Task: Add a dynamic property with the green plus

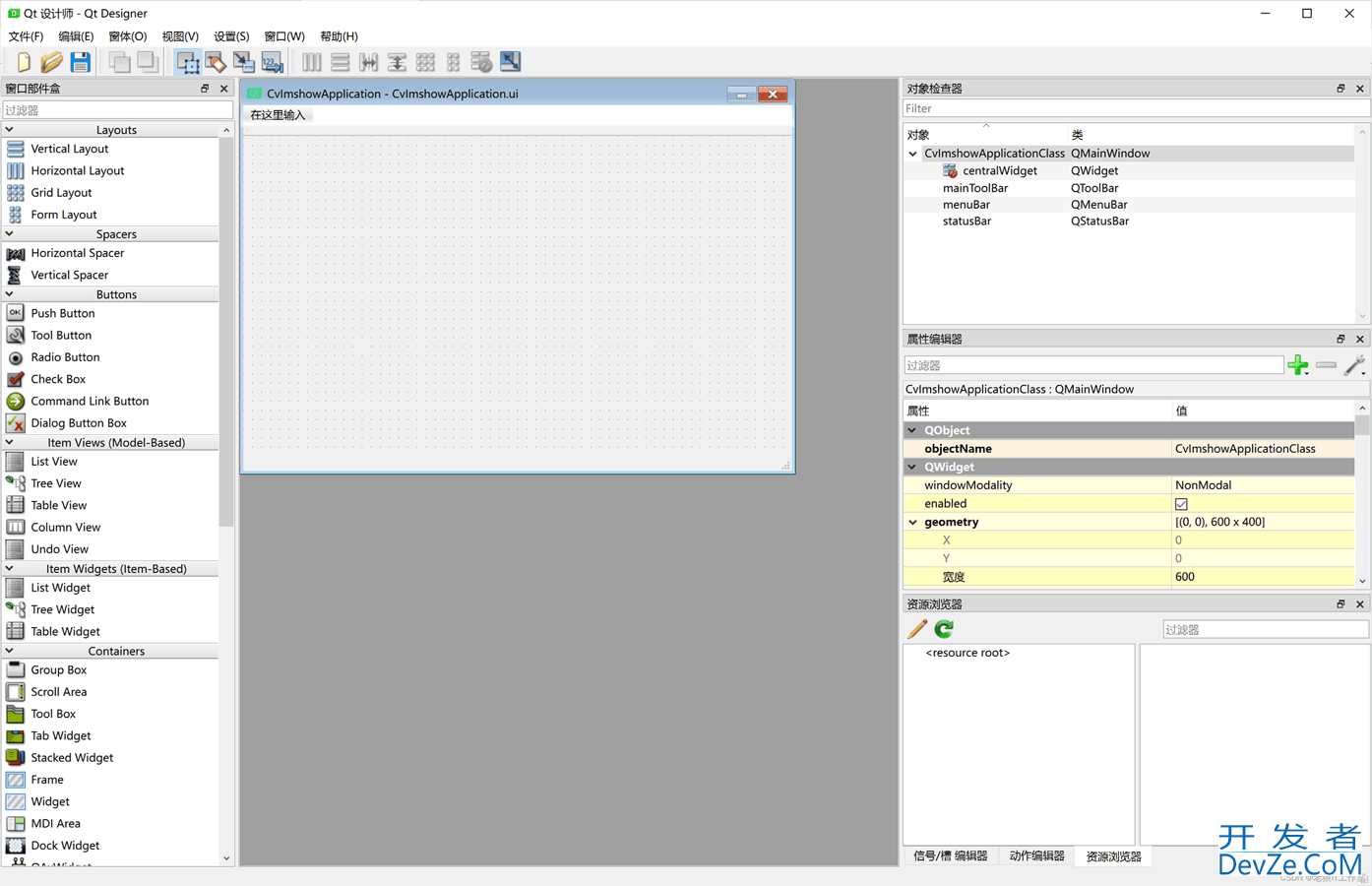Action: [x=1298, y=365]
